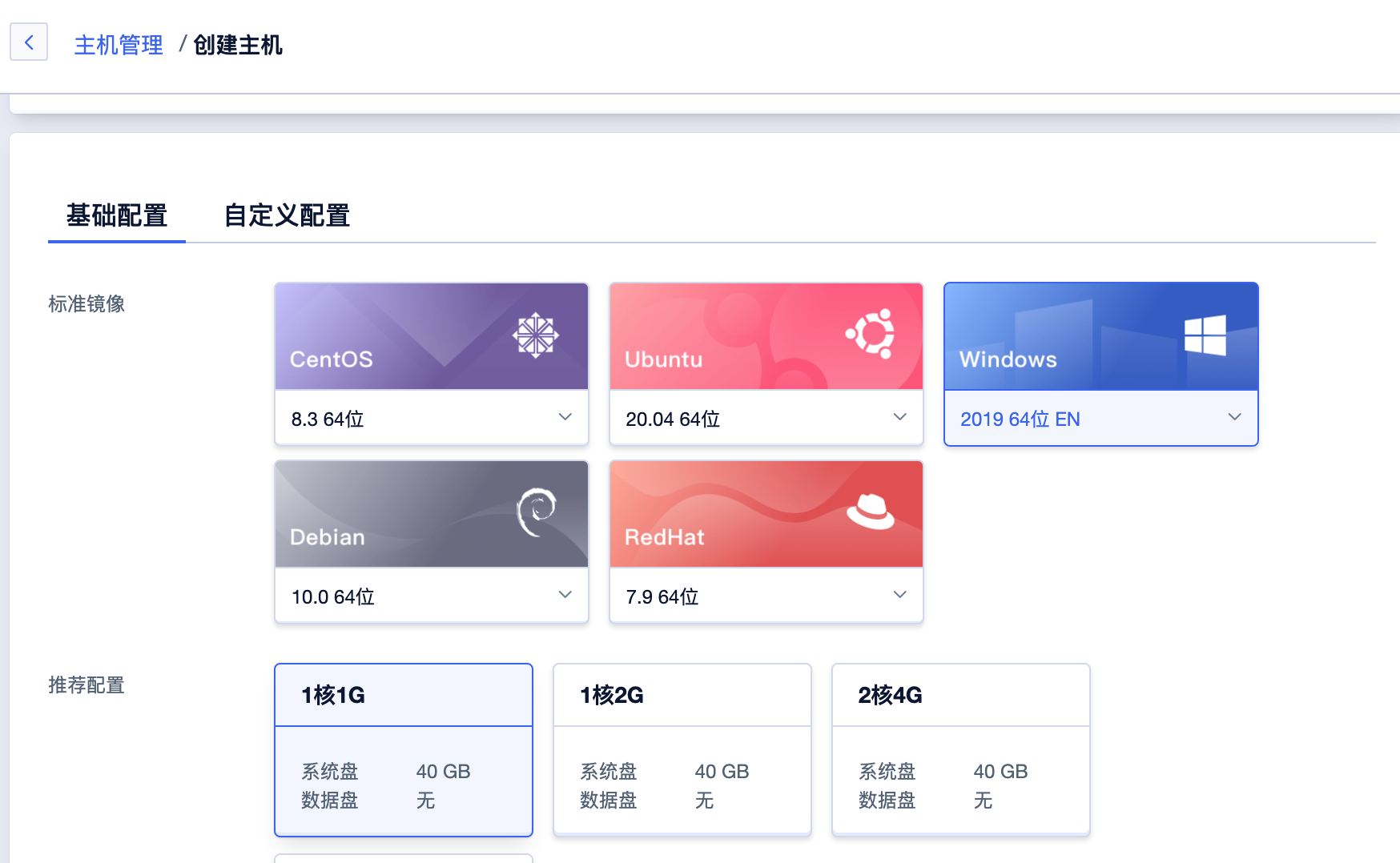Select the RedHat image card banner
The image size is (1400, 863).
tap(737, 514)
